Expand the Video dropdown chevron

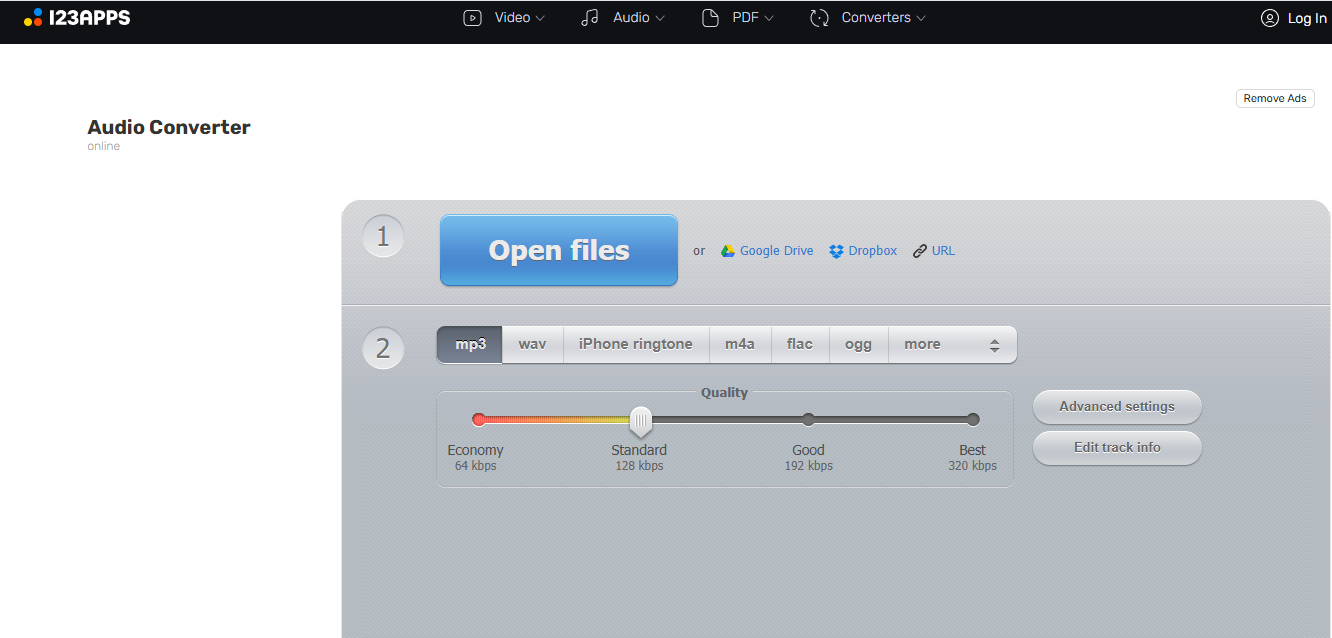click(541, 18)
